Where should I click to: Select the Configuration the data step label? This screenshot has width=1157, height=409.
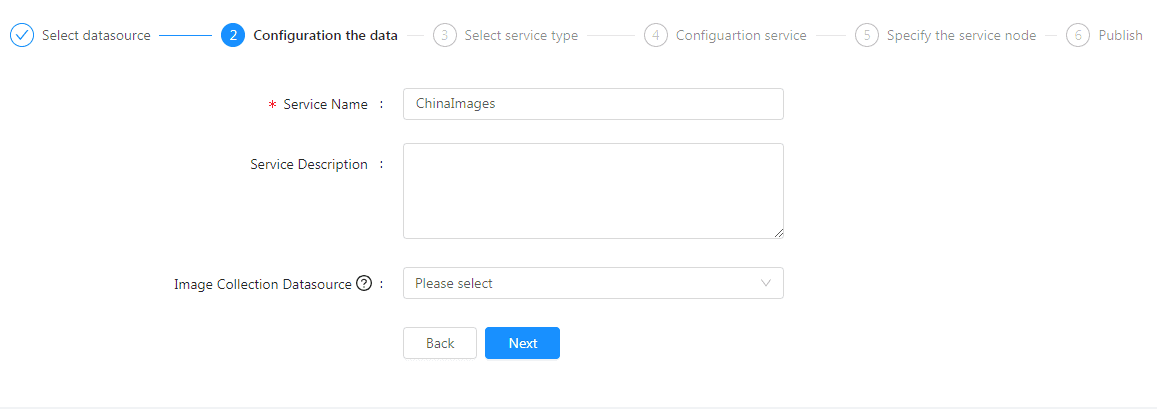click(x=325, y=35)
